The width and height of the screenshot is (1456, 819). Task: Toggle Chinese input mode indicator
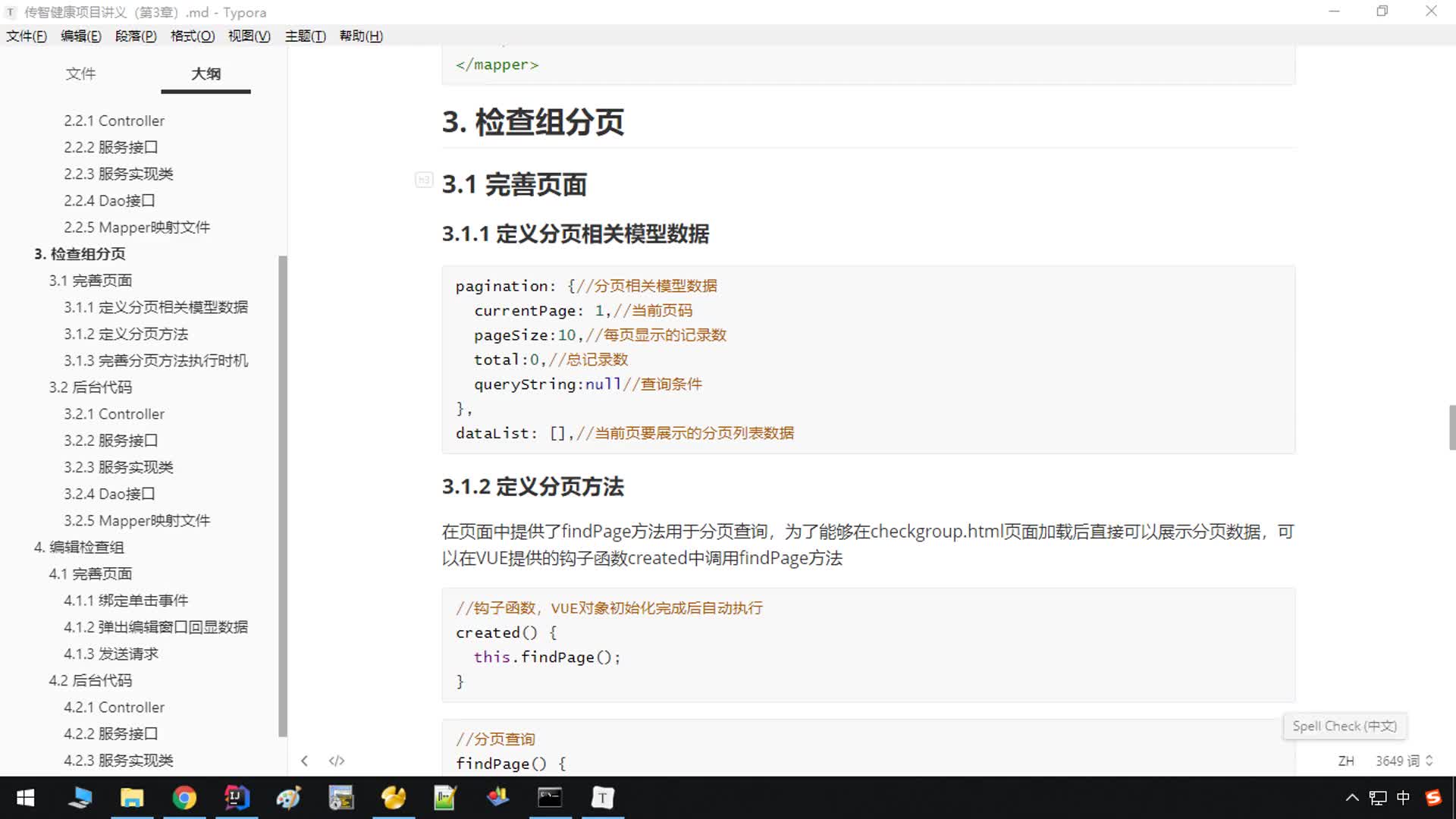pos(1403,798)
